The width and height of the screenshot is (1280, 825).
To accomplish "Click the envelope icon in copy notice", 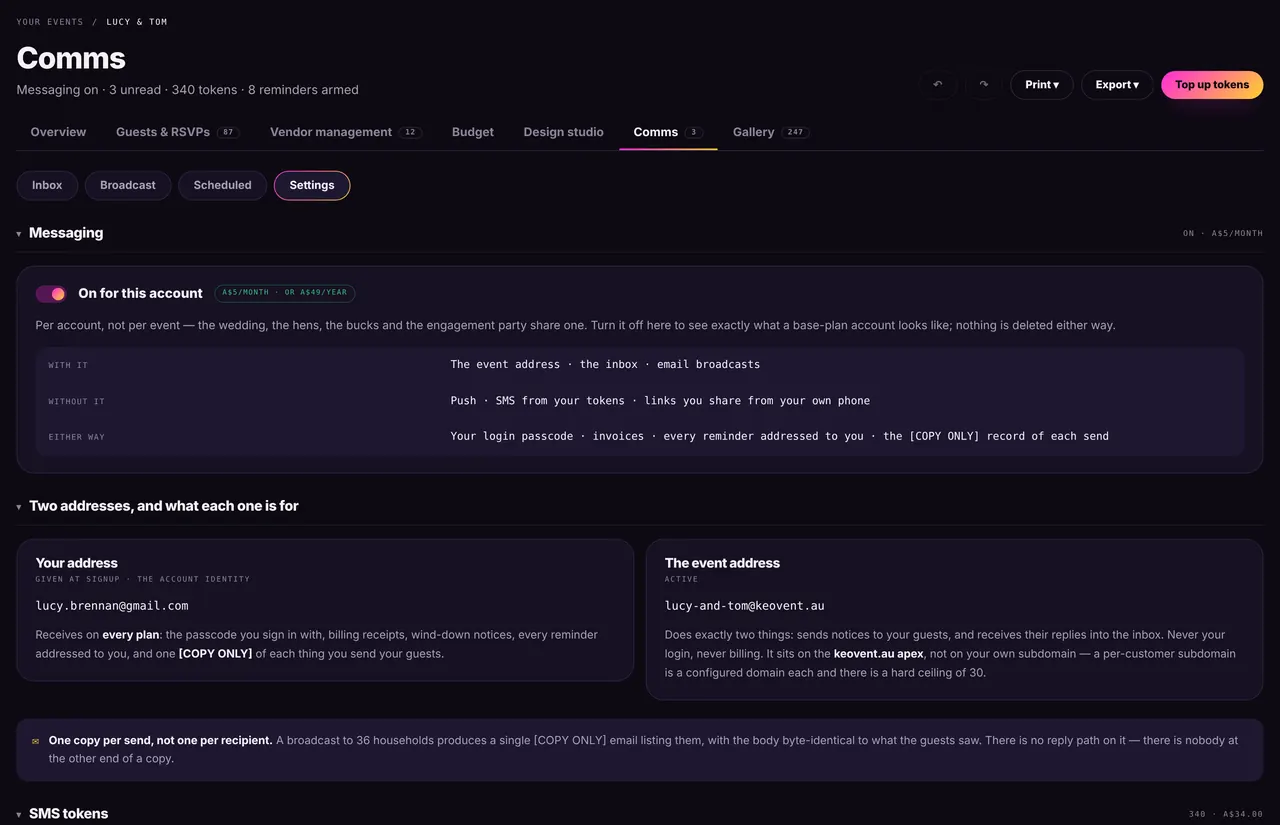I will pos(35,741).
